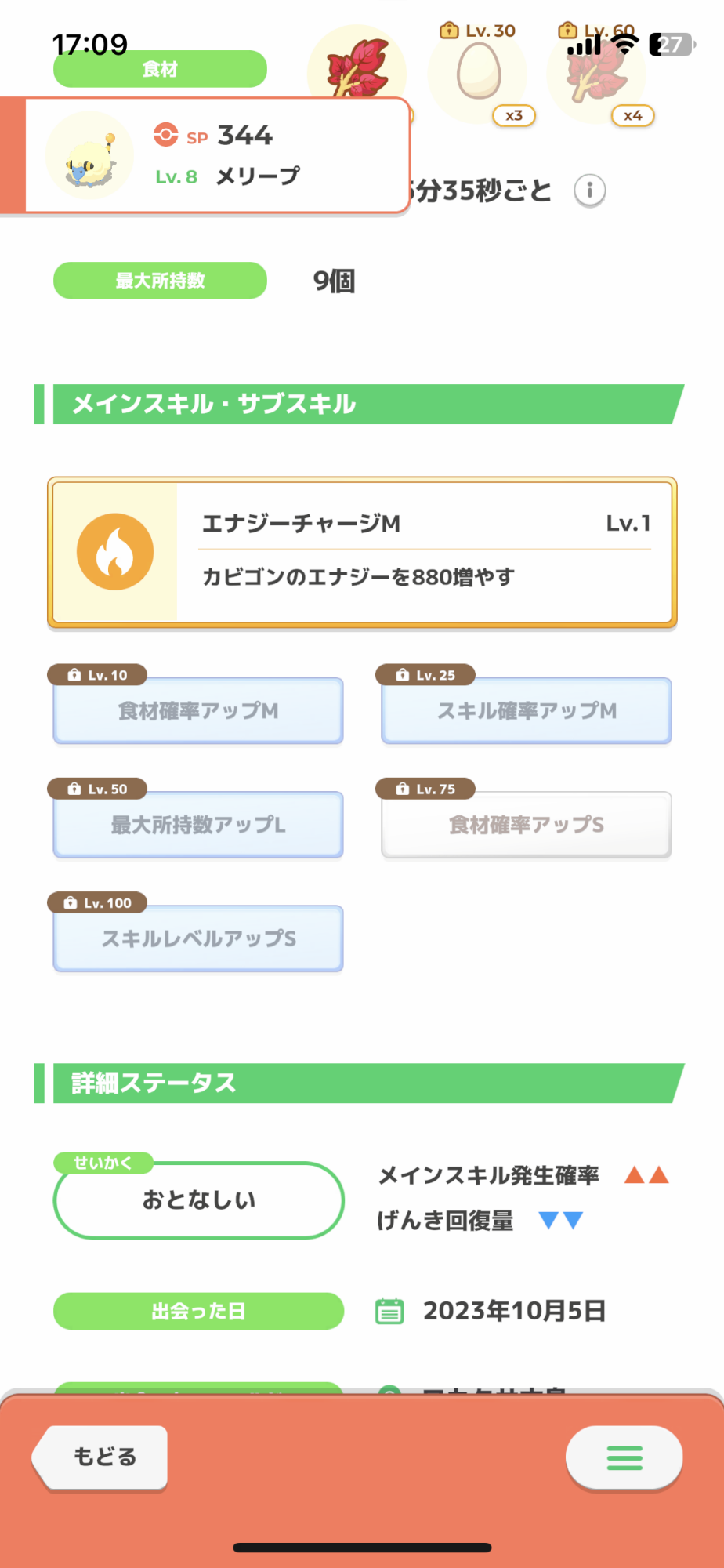Select the 最大所持数アップL sub skill

point(198,824)
